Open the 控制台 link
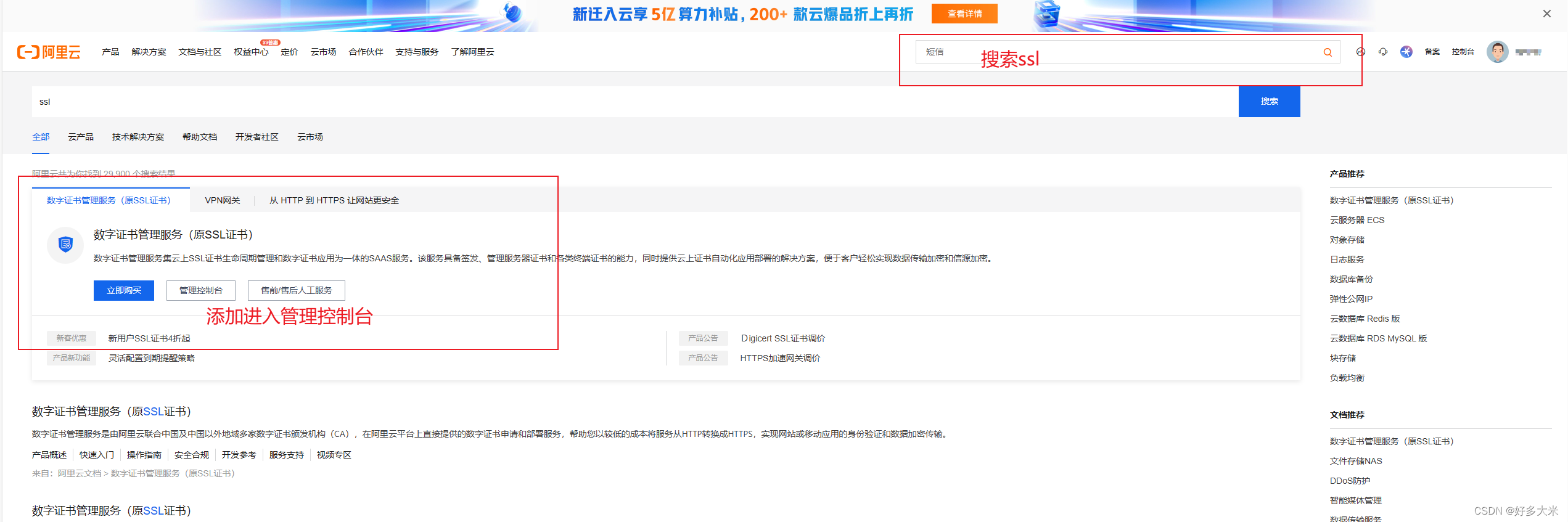The height and width of the screenshot is (522, 1568). (1463, 52)
